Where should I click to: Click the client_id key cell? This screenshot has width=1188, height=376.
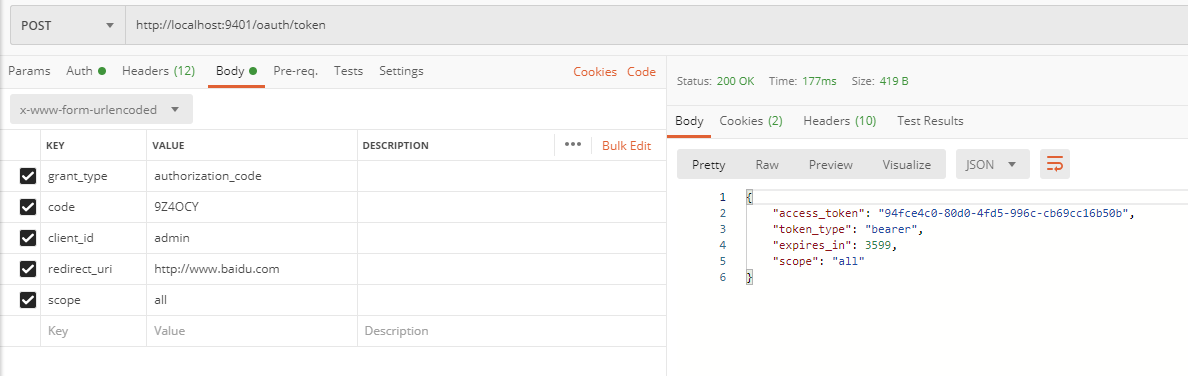click(x=93, y=238)
